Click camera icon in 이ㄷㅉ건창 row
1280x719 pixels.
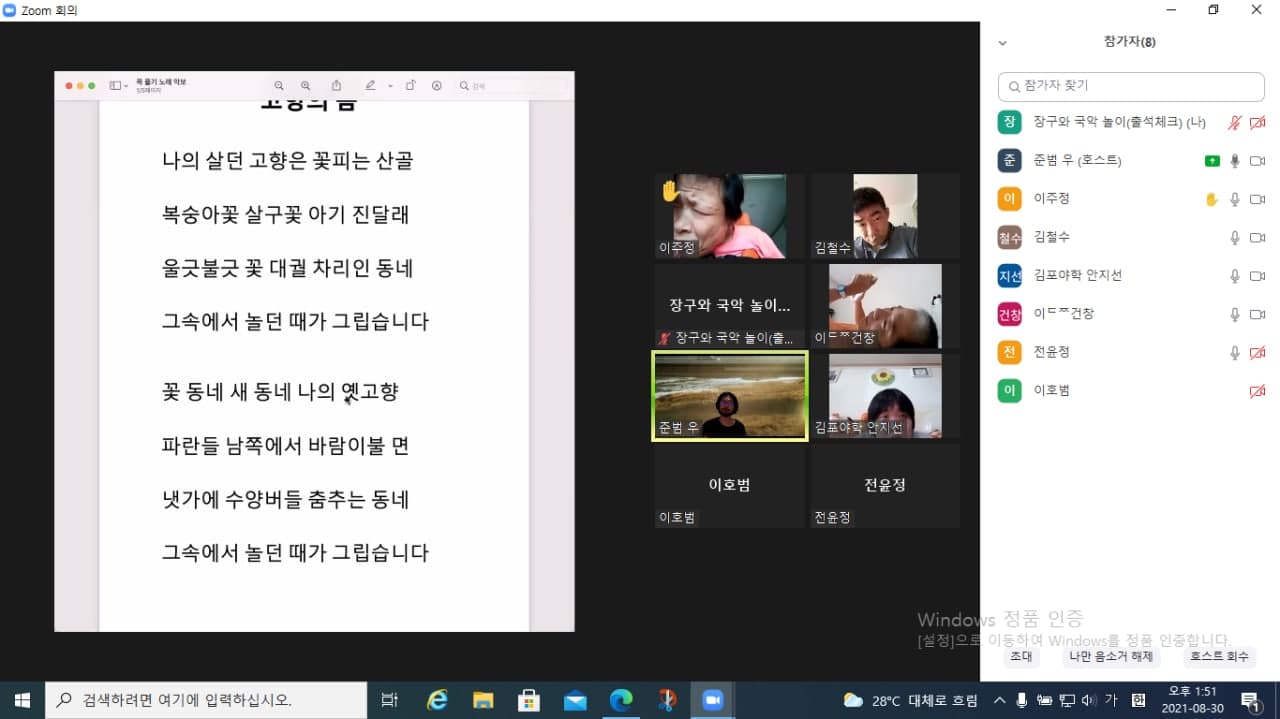point(1258,314)
